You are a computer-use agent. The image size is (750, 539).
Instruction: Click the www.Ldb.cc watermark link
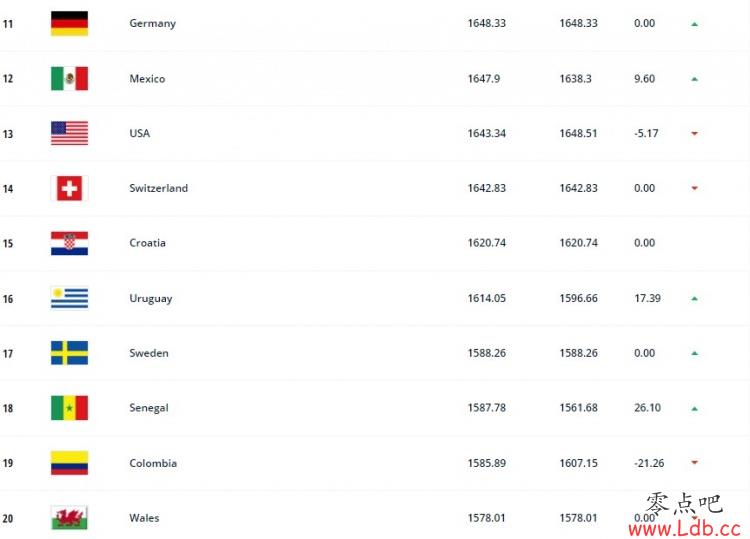pos(684,528)
